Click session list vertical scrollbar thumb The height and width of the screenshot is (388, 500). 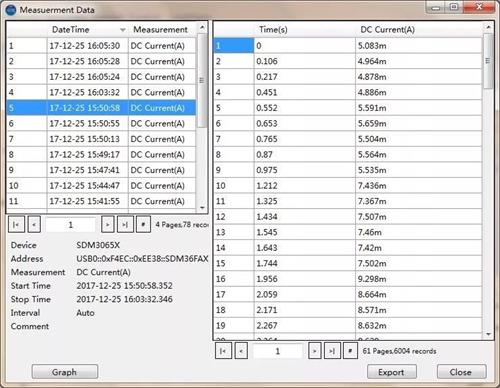pyautogui.click(x=202, y=80)
